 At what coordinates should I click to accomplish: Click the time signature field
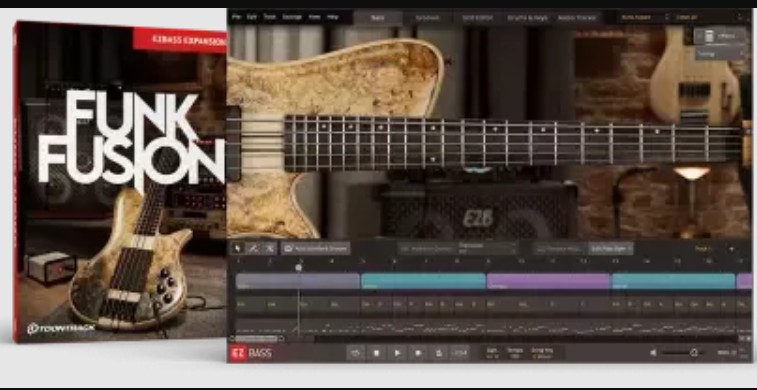tap(492, 353)
